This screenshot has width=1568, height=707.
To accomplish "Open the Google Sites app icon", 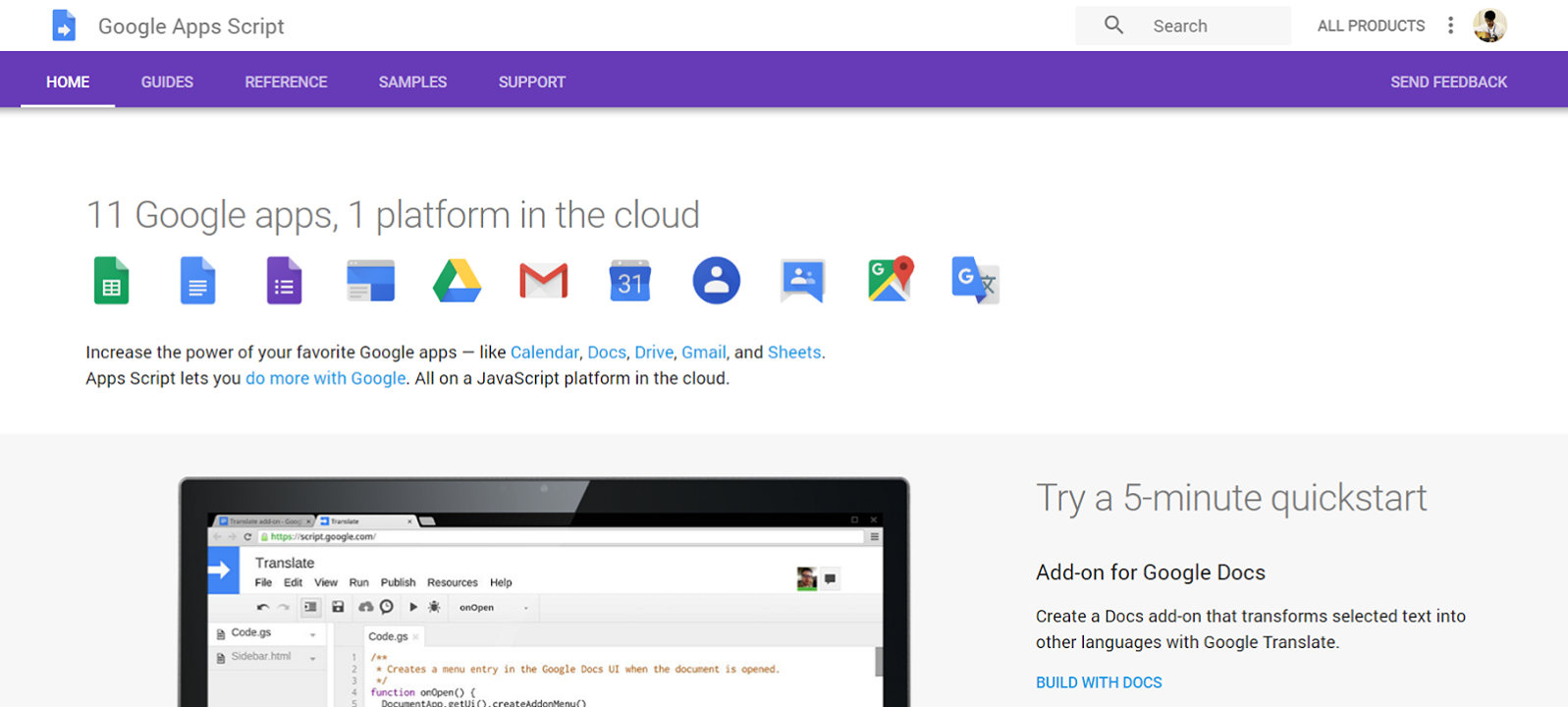I will tap(370, 281).
